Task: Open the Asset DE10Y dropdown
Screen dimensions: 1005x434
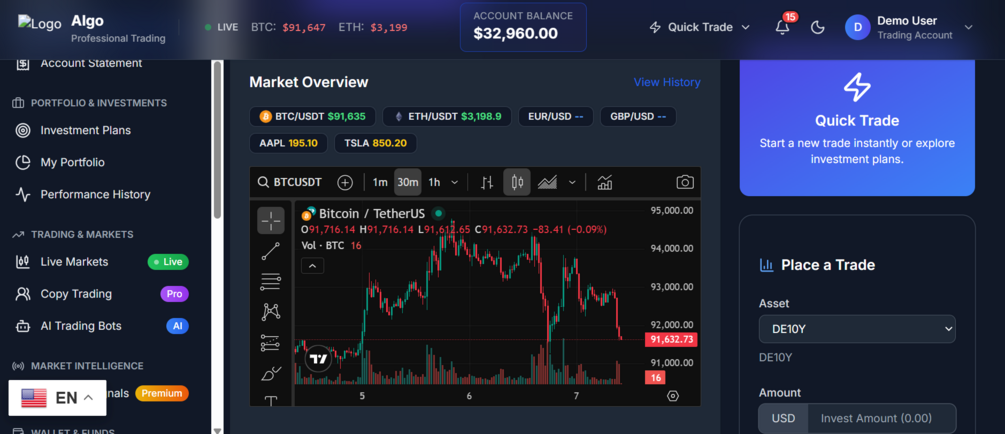Action: click(x=857, y=329)
